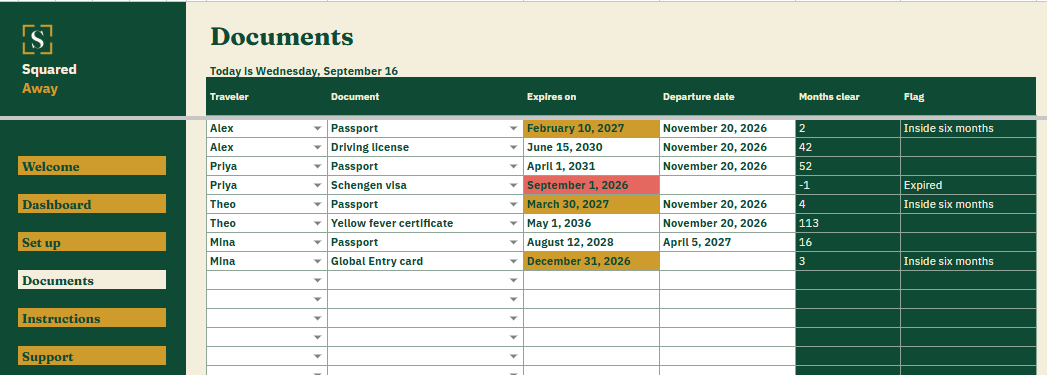Select the red September 1, 2026 expiry cell

tap(592, 185)
